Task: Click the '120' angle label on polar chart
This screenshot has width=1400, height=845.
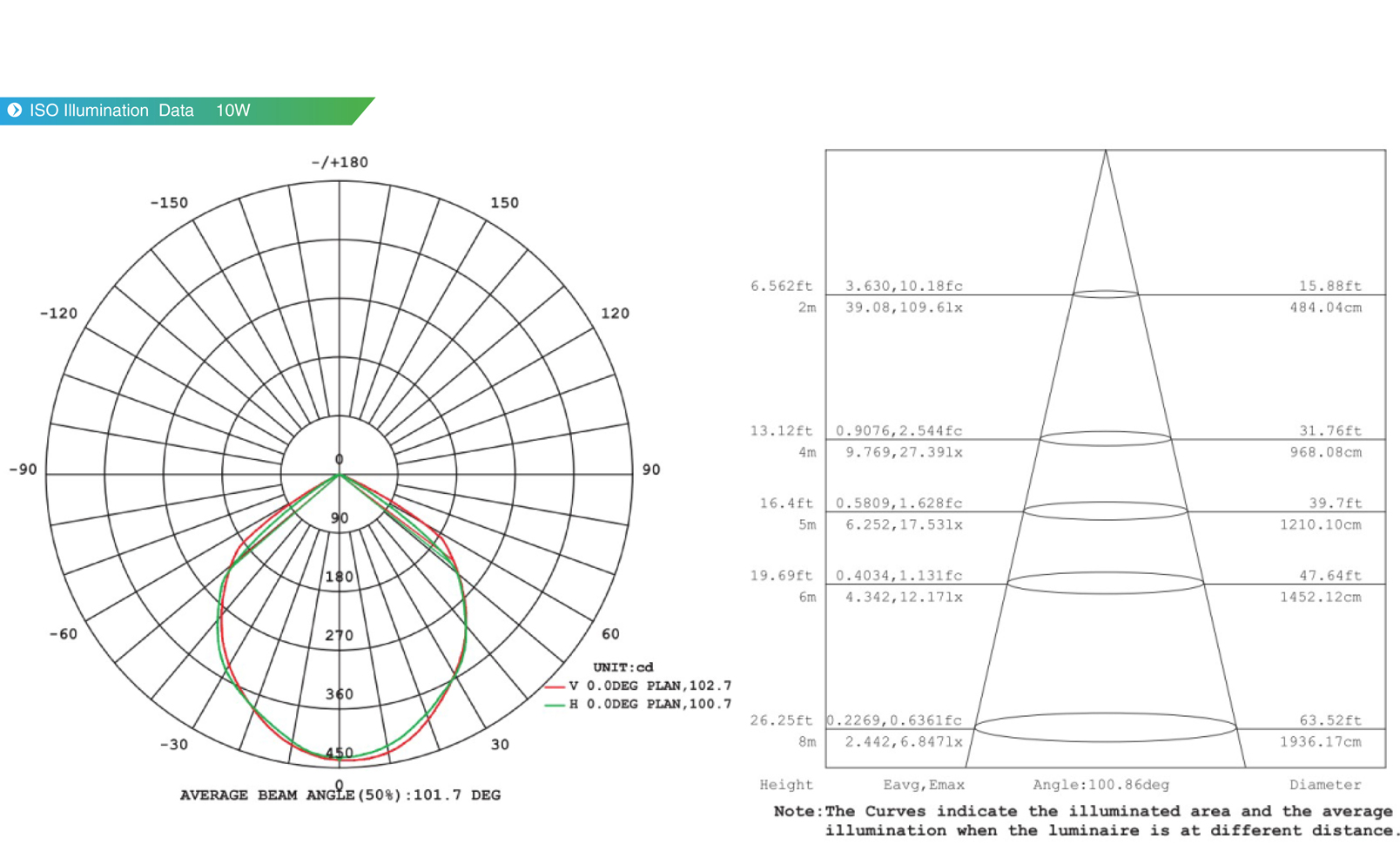Action: point(616,314)
